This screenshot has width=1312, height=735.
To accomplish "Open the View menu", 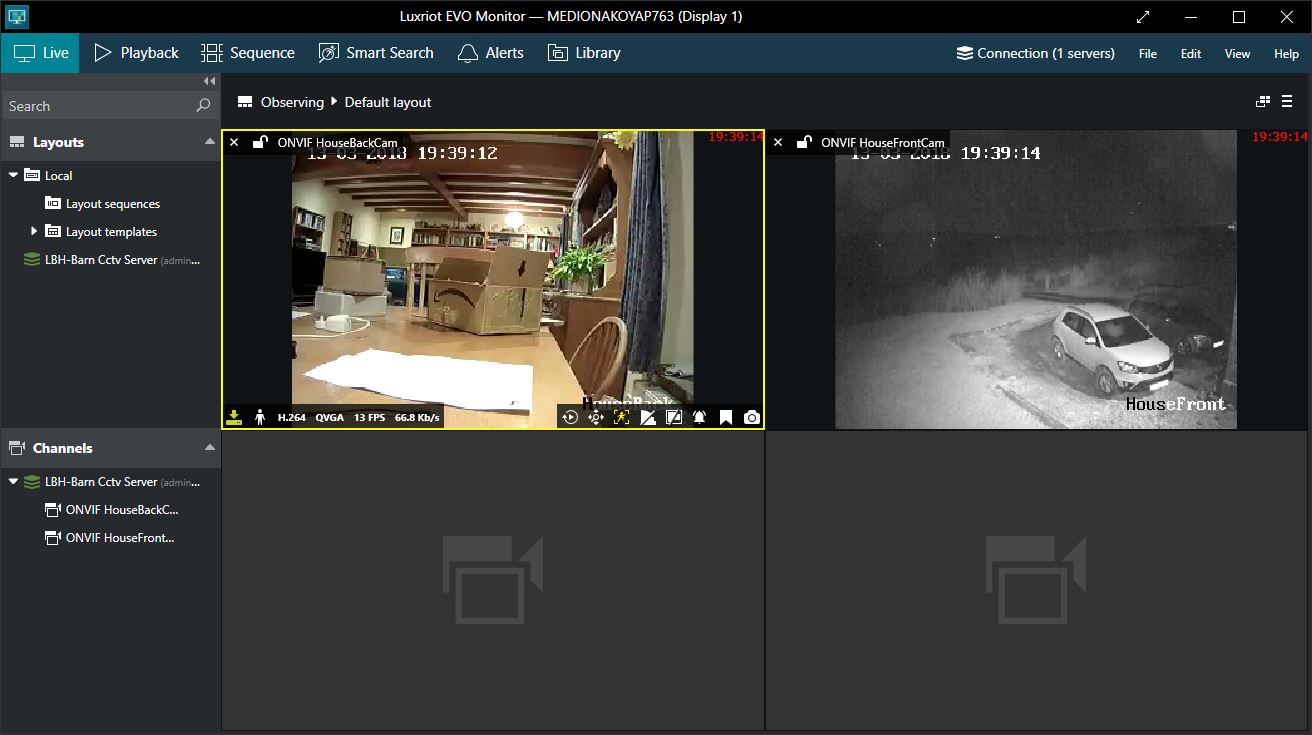I will click(x=1237, y=53).
